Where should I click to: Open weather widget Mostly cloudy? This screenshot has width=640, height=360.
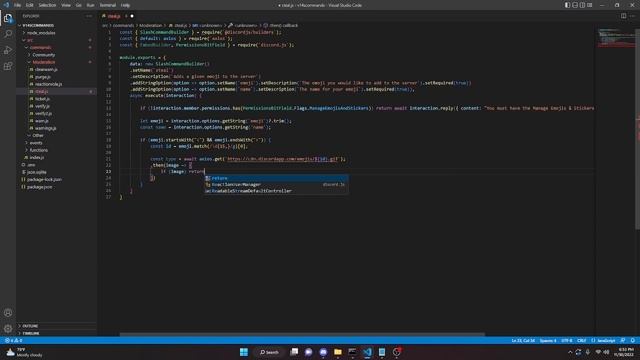[x=24, y=352]
